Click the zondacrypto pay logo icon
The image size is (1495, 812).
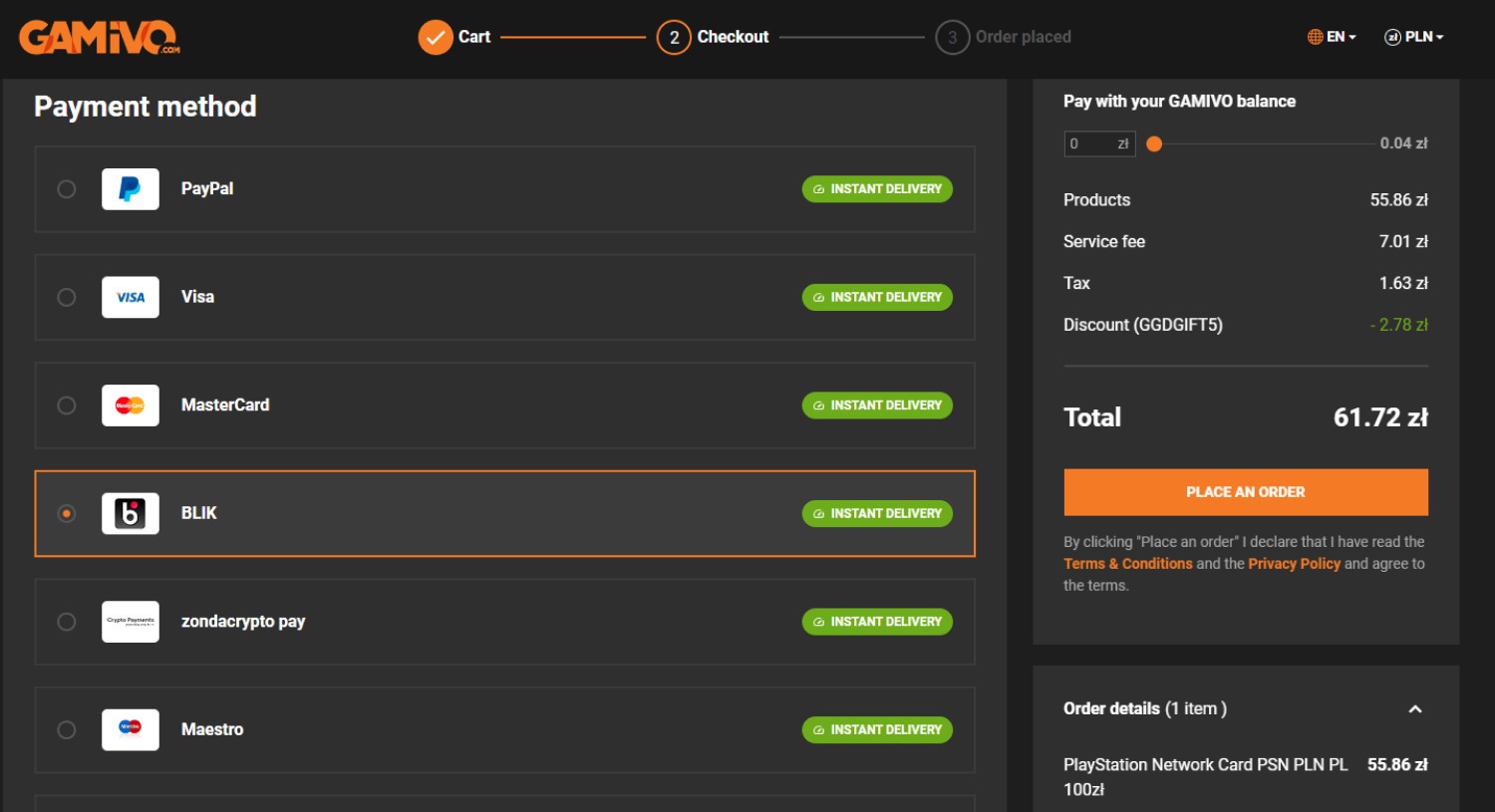pyautogui.click(x=131, y=622)
